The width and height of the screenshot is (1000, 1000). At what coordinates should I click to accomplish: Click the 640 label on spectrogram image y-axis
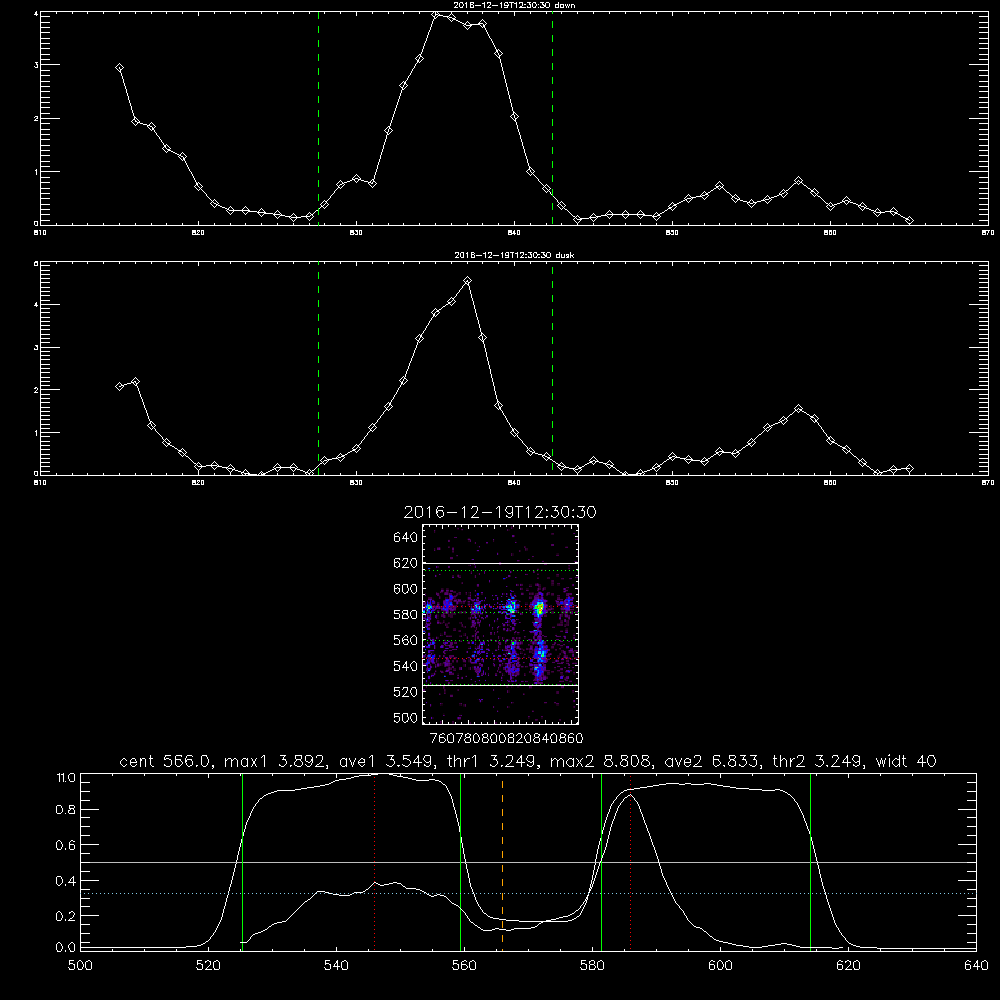click(x=406, y=538)
